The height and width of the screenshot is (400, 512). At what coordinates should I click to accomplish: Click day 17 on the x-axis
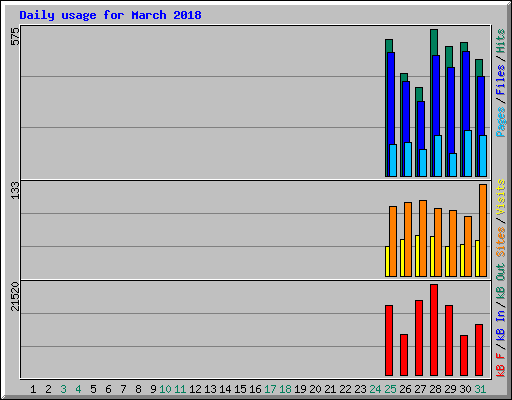pos(270,389)
